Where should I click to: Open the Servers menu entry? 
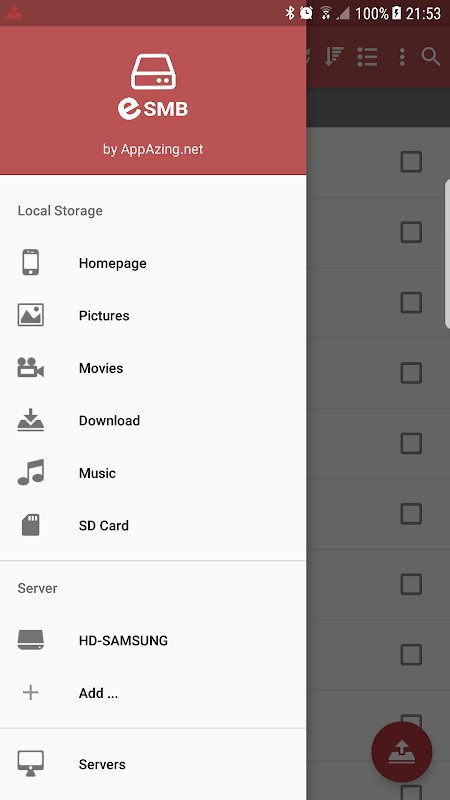[x=153, y=764]
